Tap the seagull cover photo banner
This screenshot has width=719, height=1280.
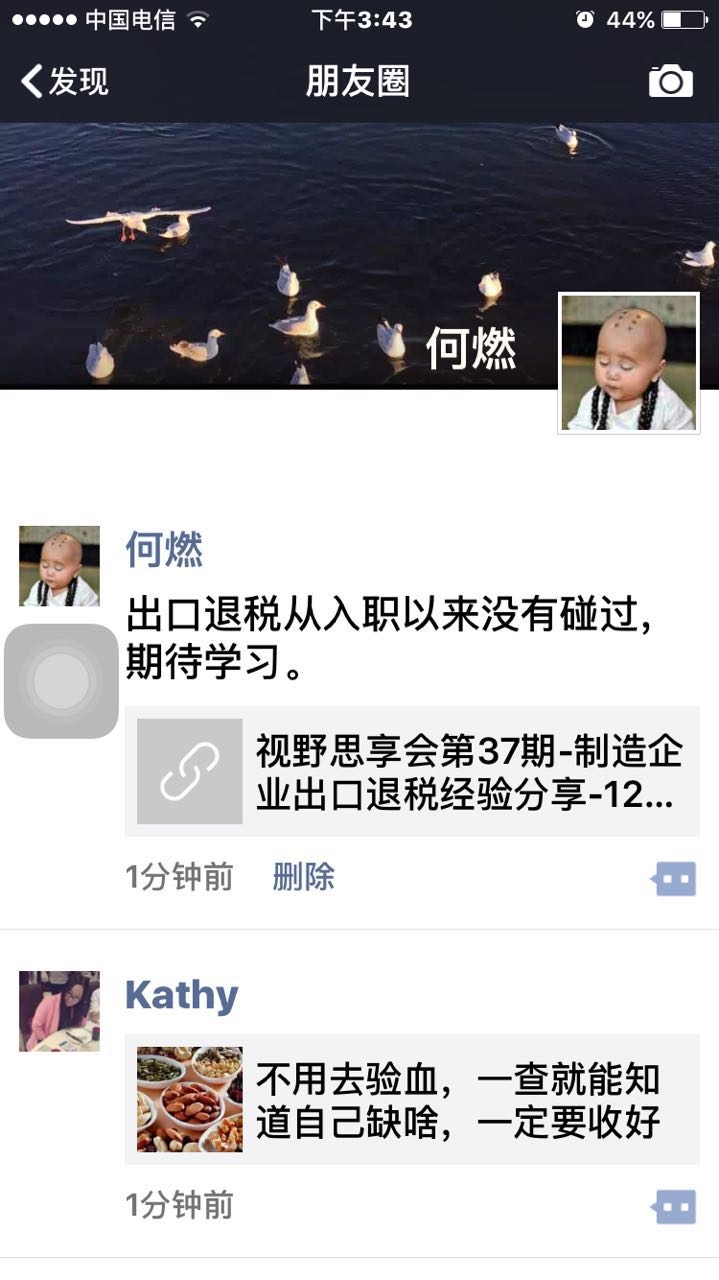pos(359,255)
